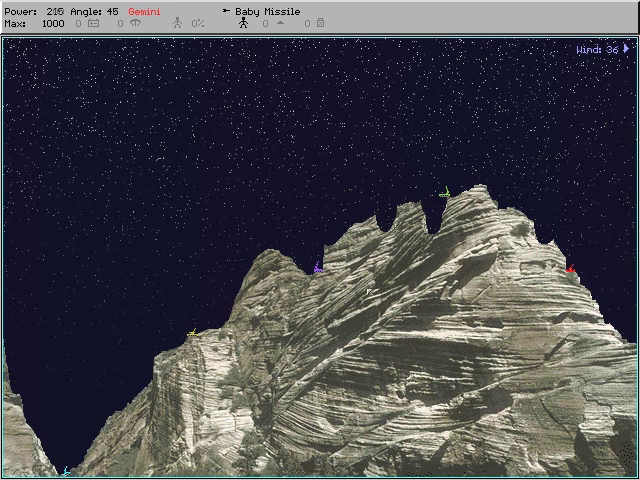Click the black player figure icon
640x480 pixels.
click(x=243, y=23)
